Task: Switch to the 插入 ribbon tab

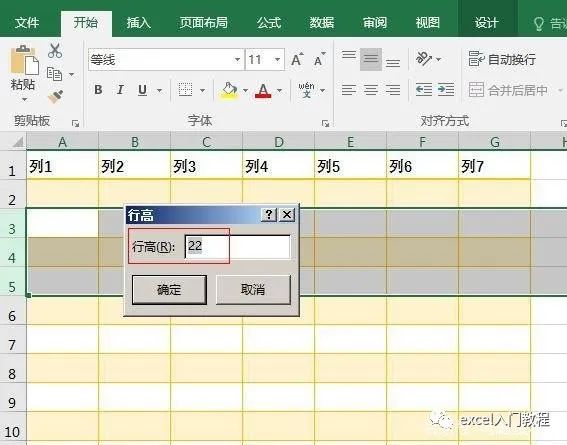Action: [x=138, y=23]
